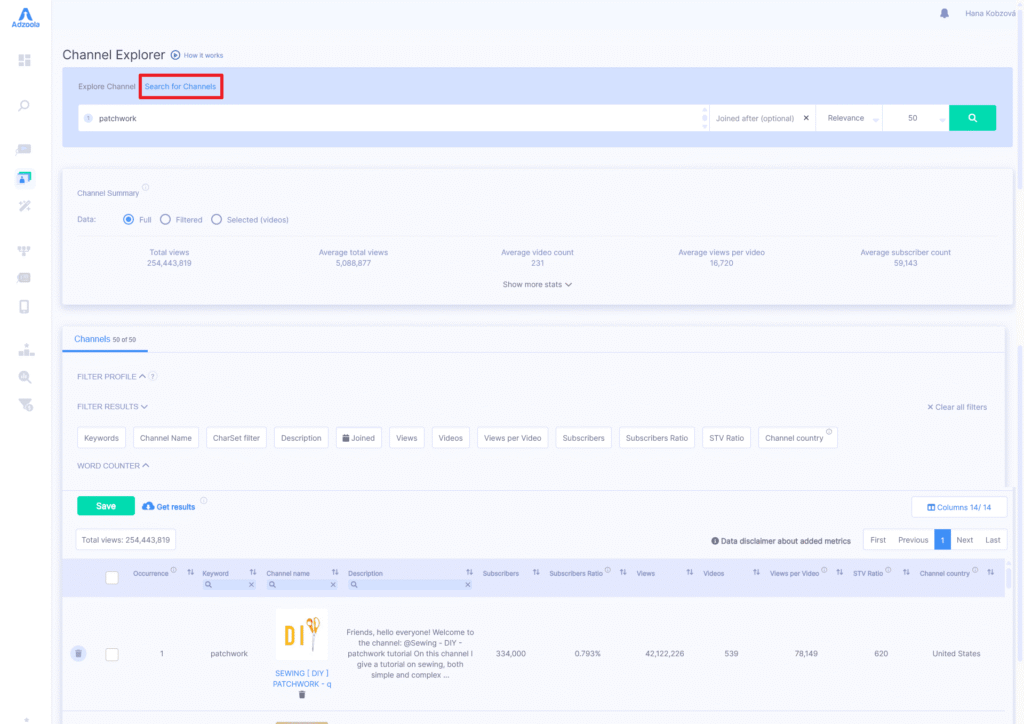Open the Explore Channel tab
This screenshot has width=1024, height=724.
pyautogui.click(x=106, y=86)
